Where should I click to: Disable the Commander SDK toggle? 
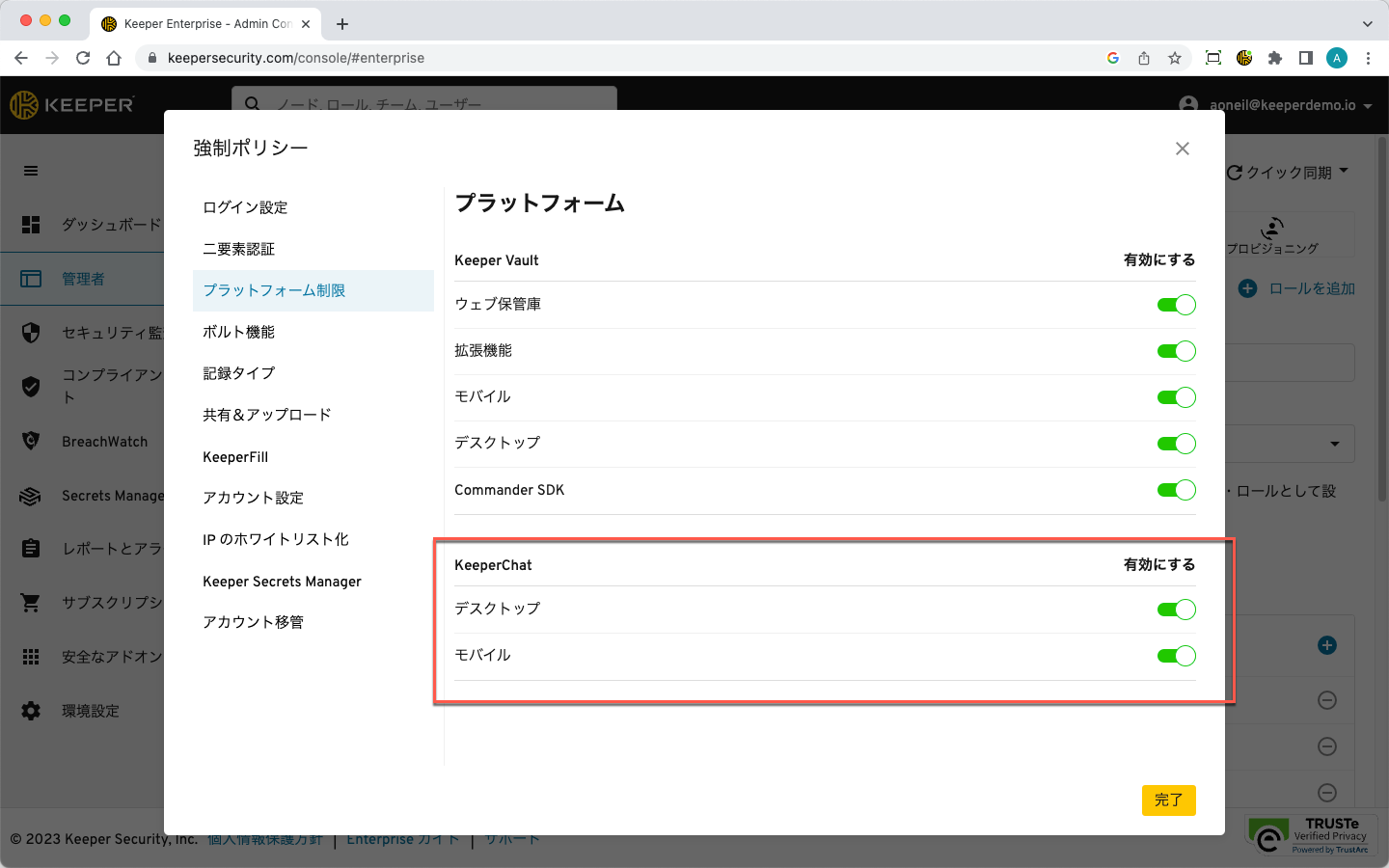tap(1176, 490)
